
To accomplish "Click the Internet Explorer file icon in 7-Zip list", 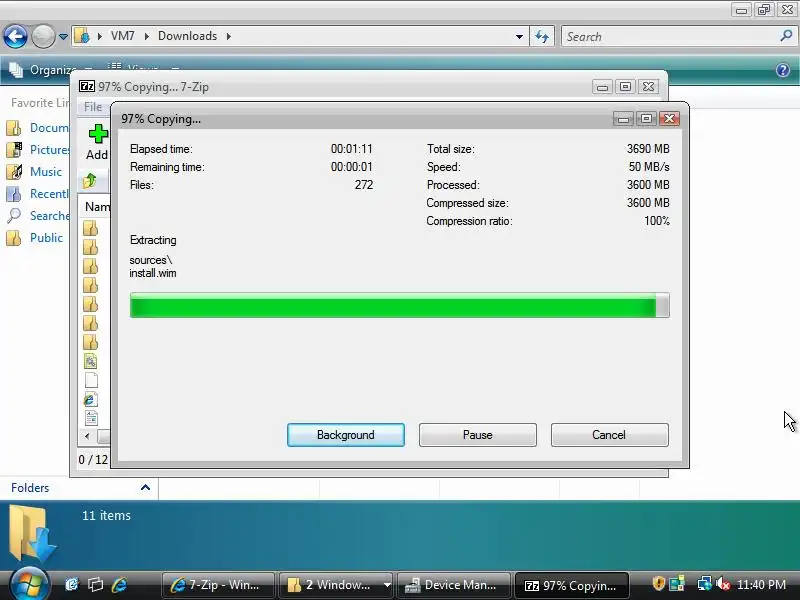I will (x=90, y=399).
